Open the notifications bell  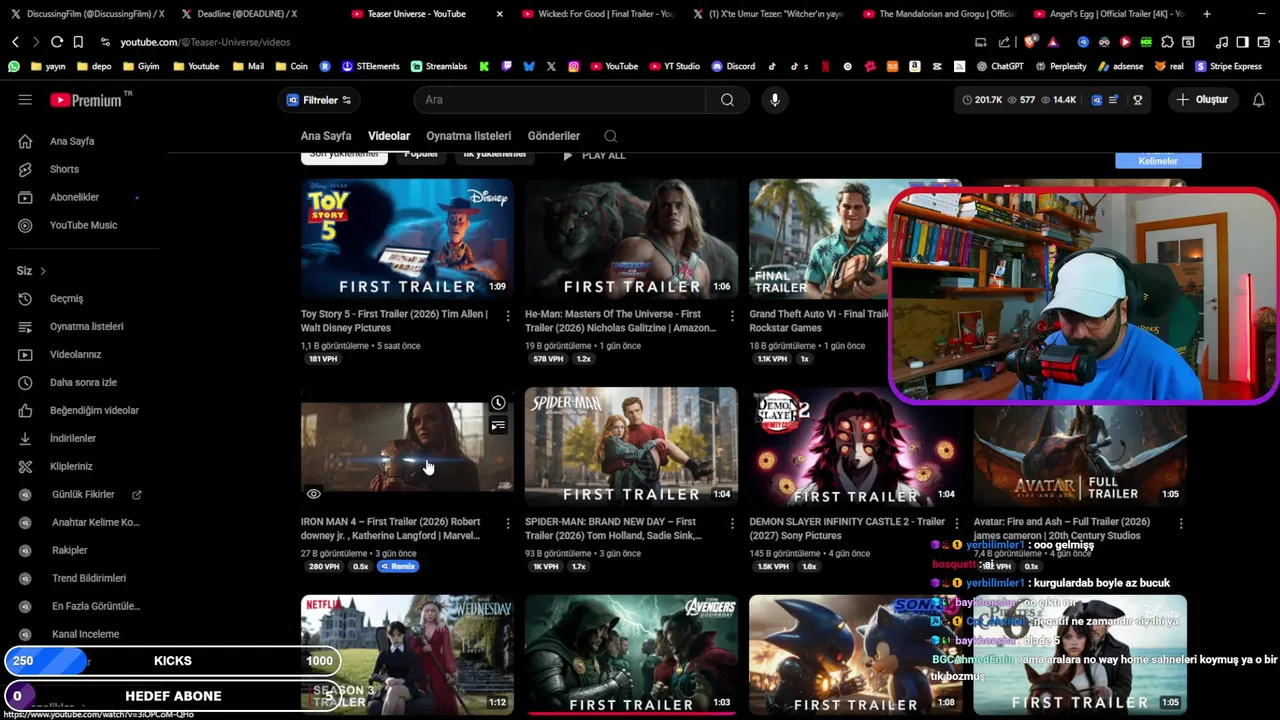pyautogui.click(x=1258, y=100)
